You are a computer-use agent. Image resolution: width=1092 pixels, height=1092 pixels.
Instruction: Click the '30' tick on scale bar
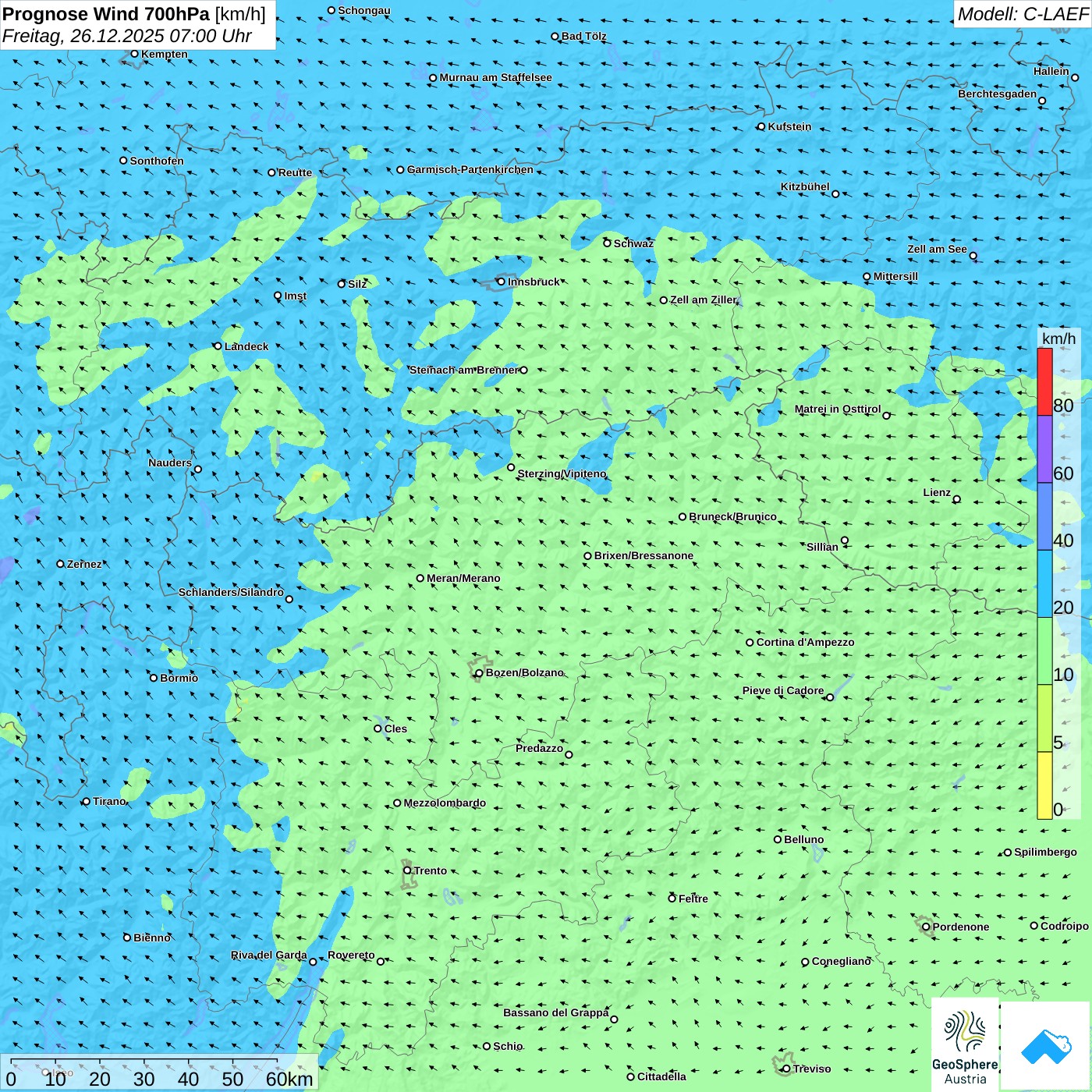click(144, 1079)
